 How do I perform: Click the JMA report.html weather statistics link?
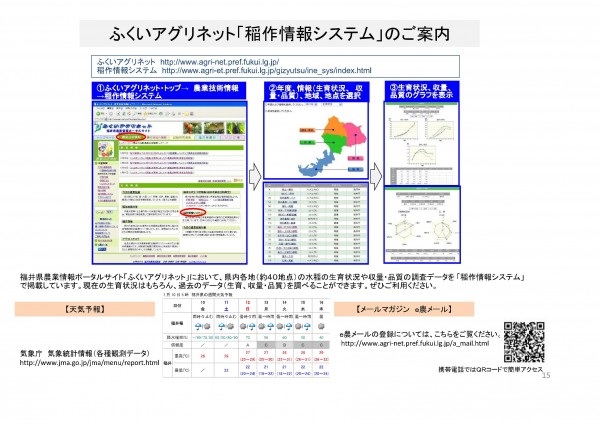[89, 362]
